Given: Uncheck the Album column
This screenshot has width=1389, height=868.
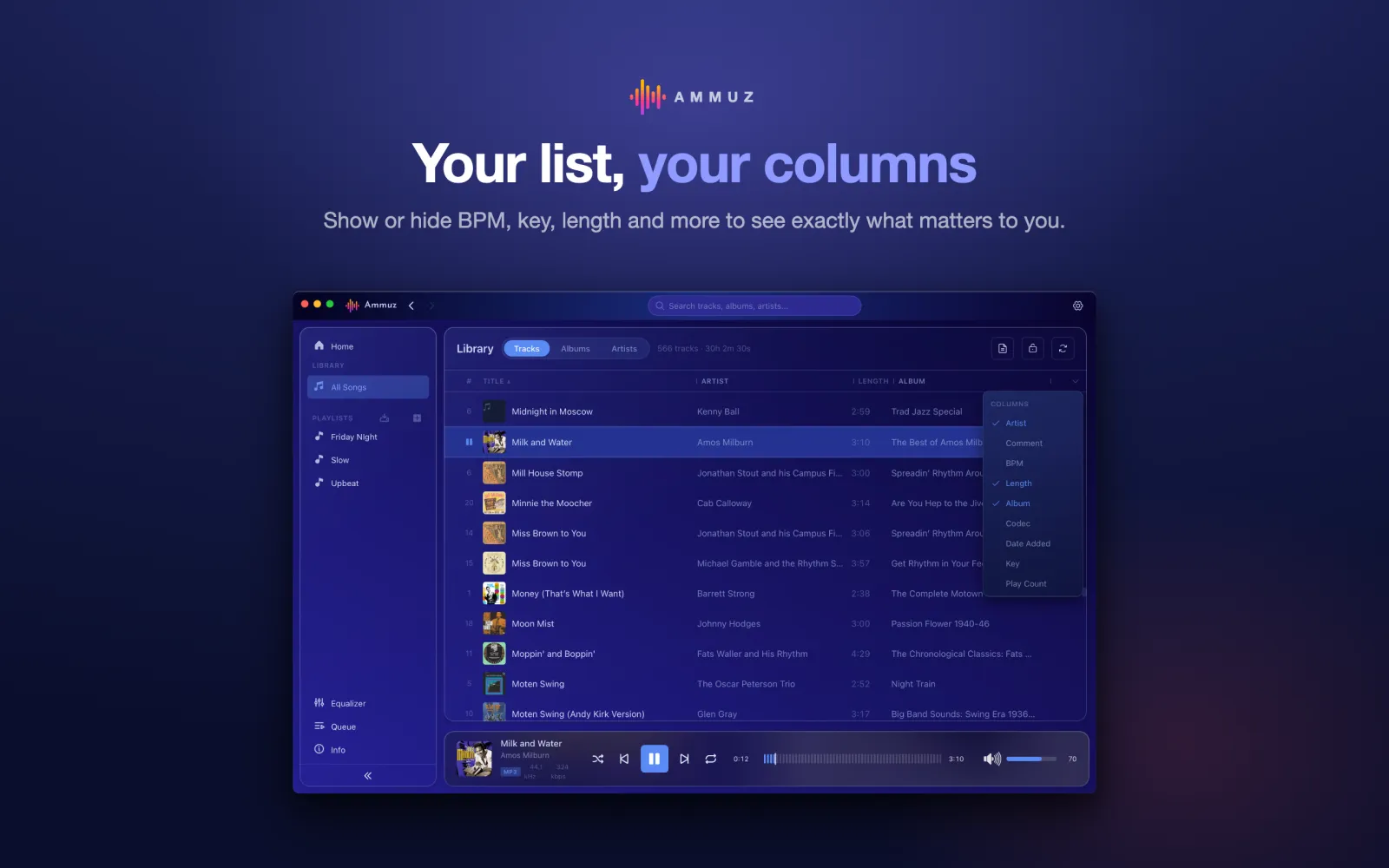Looking at the screenshot, I should click(1033, 503).
